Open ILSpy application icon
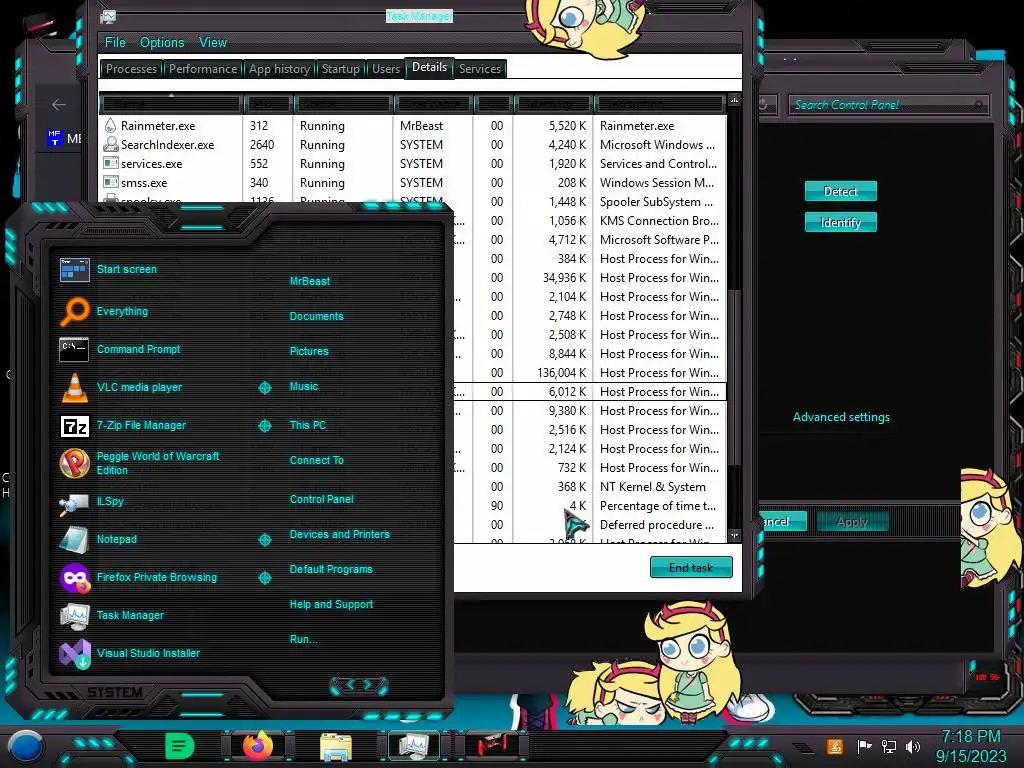The width and height of the screenshot is (1024, 768). click(x=74, y=504)
